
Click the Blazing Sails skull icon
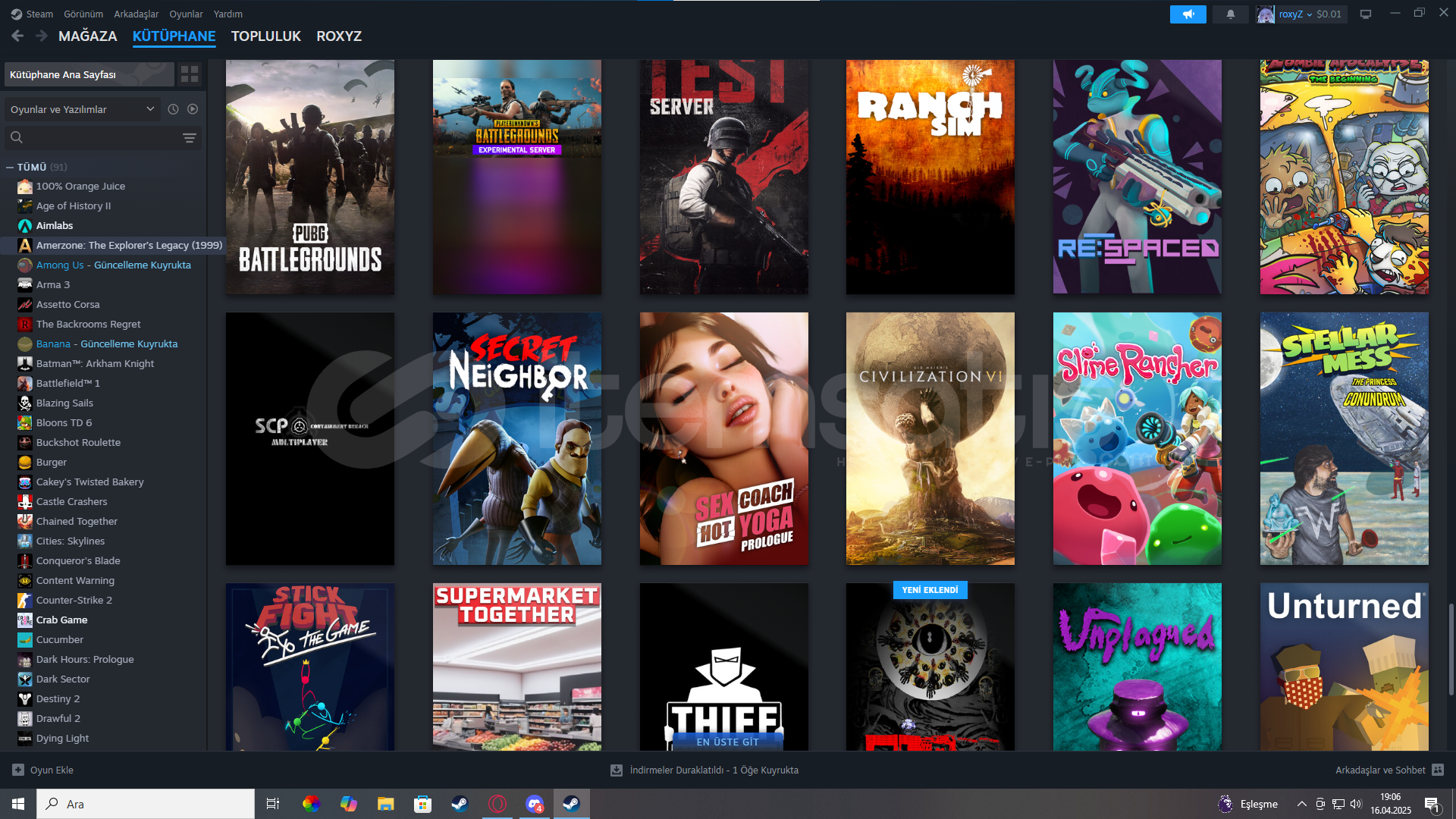(25, 403)
